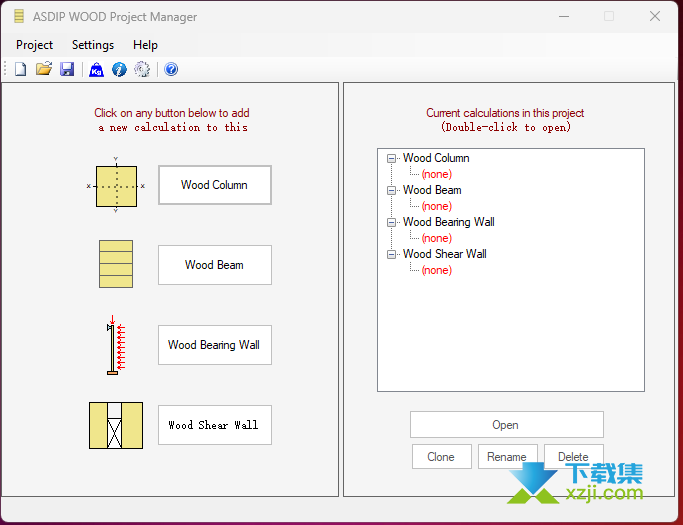Select Wood Column in the calculations tree
This screenshot has width=683, height=525.
tap(436, 158)
